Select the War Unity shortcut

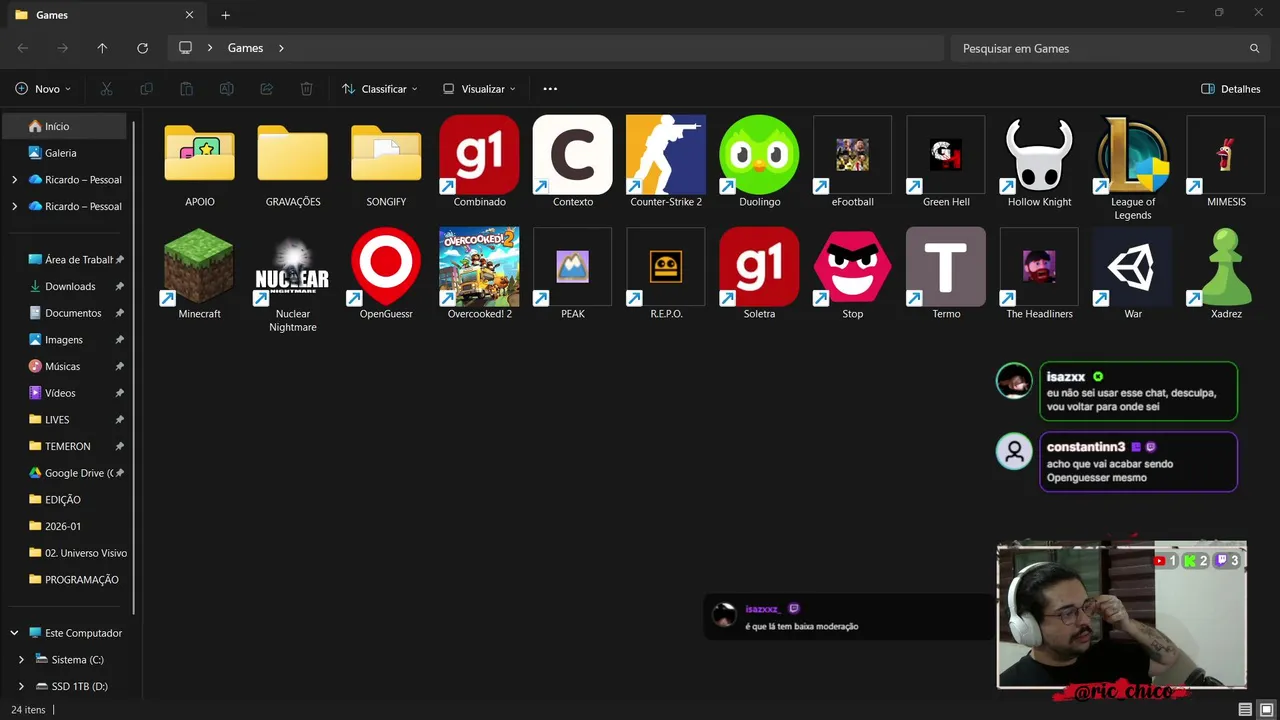pyautogui.click(x=1132, y=266)
